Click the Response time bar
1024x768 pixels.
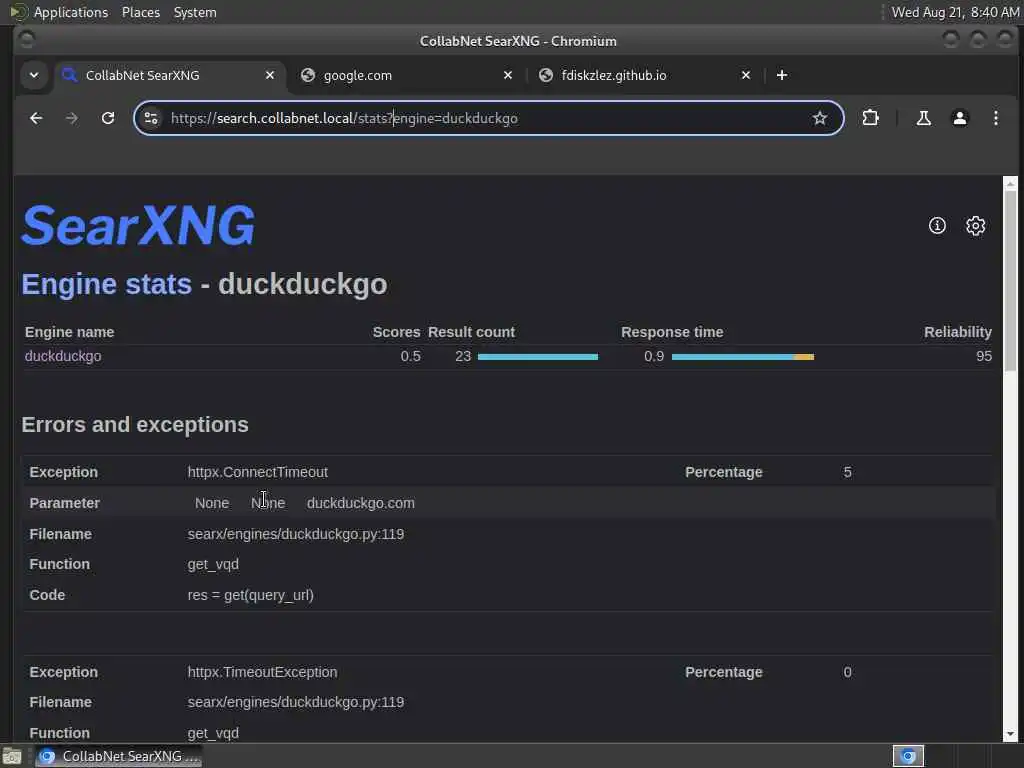743,357
